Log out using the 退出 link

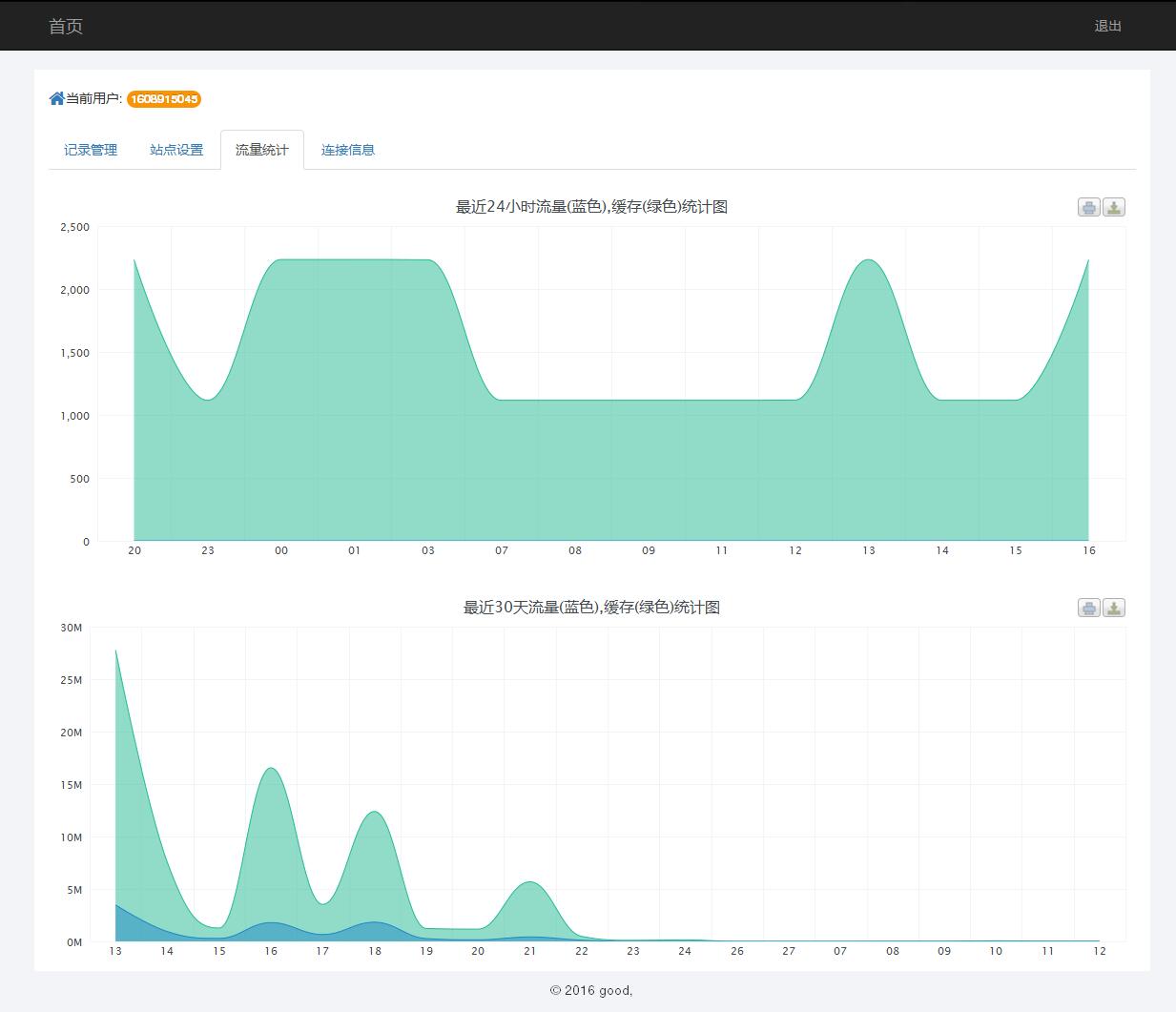point(1107,26)
